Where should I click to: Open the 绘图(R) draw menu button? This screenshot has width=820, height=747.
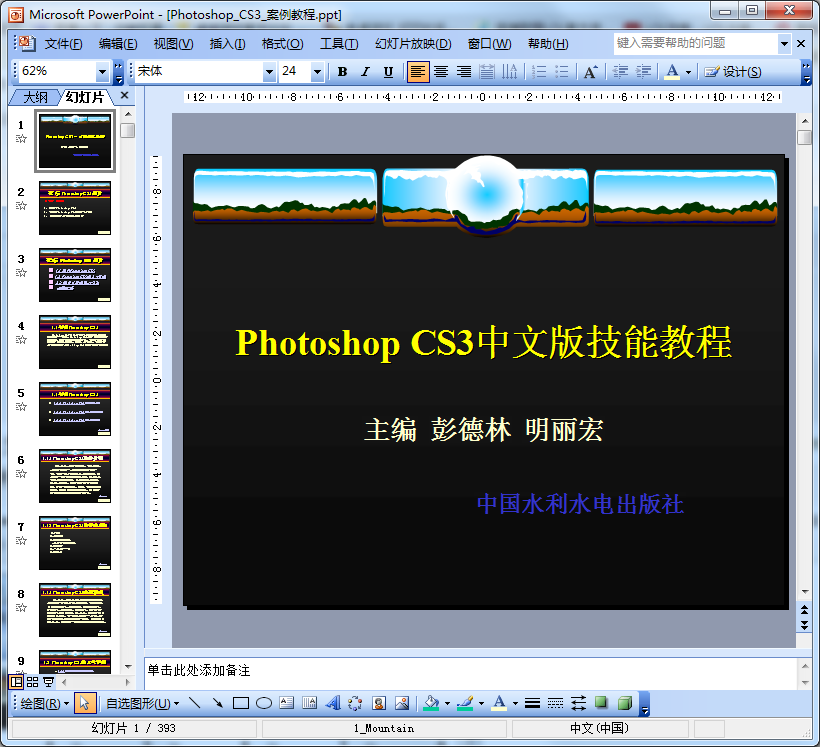[x=44, y=703]
